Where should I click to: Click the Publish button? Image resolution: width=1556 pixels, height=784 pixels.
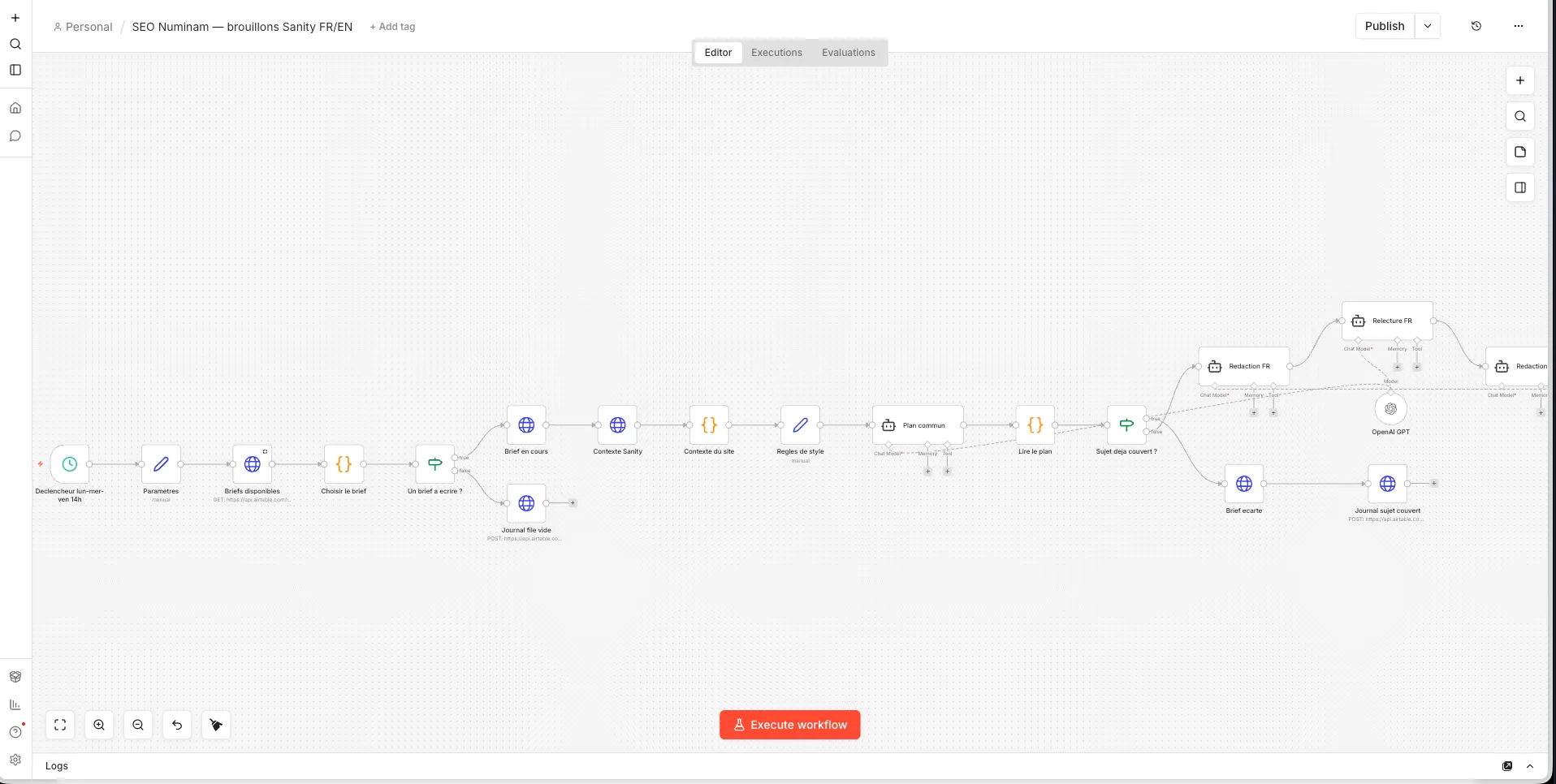pyautogui.click(x=1385, y=26)
